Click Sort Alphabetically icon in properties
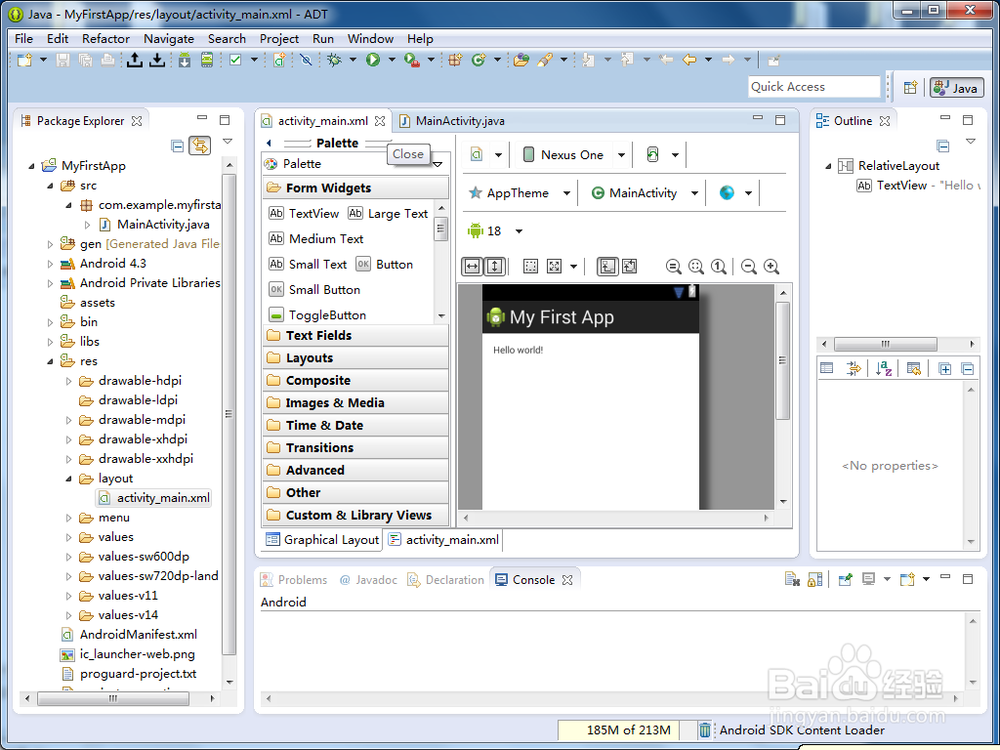The width and height of the screenshot is (1000, 750). [883, 369]
